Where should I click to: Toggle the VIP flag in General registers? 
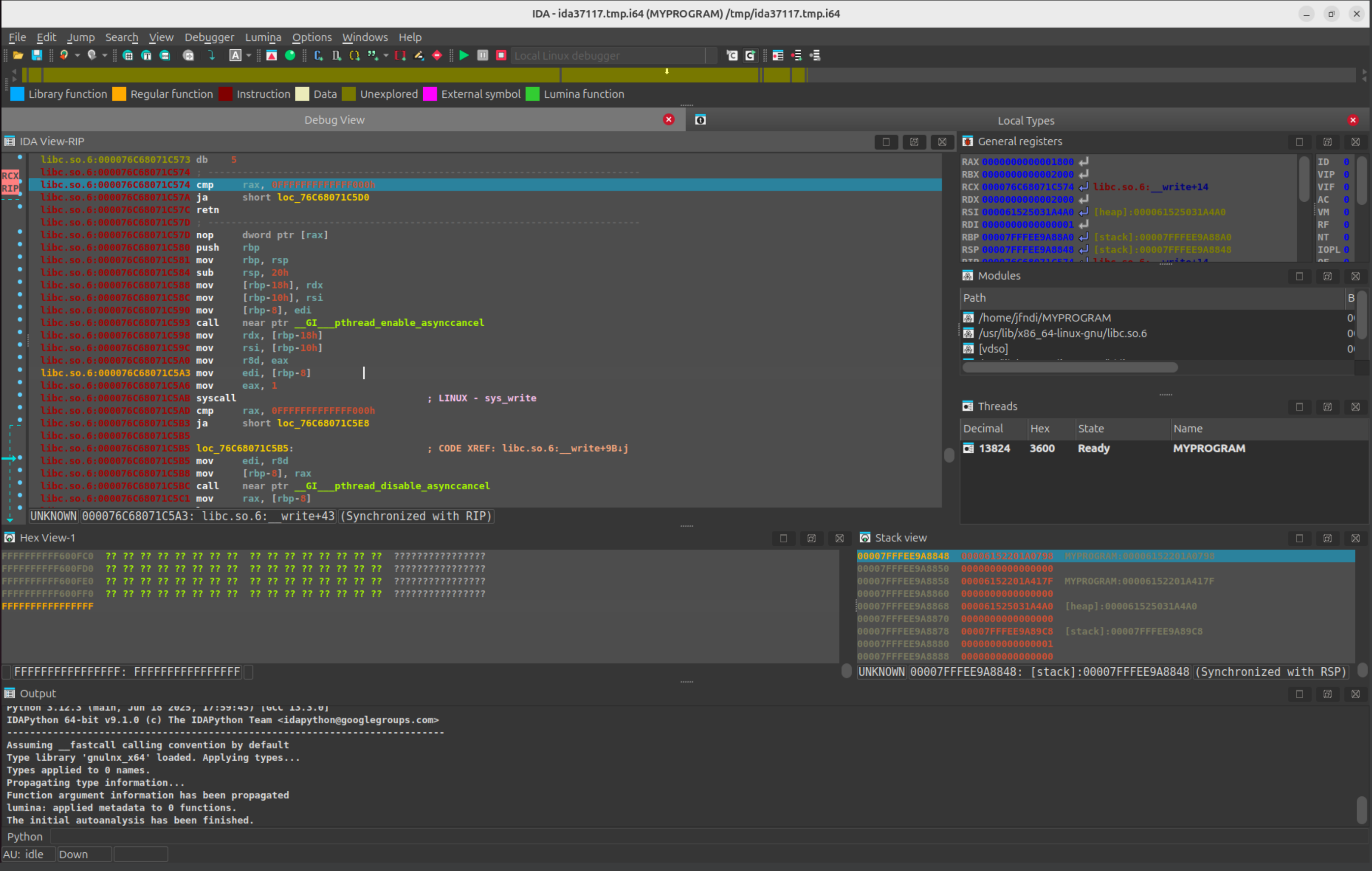1346,174
